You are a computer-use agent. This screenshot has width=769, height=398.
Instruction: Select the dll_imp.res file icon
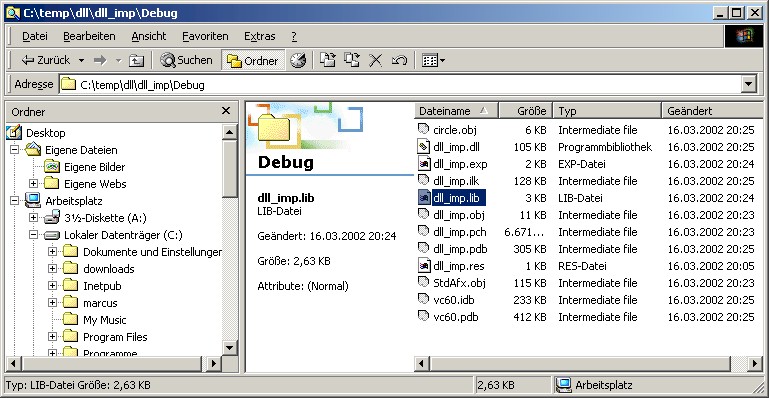(423, 266)
